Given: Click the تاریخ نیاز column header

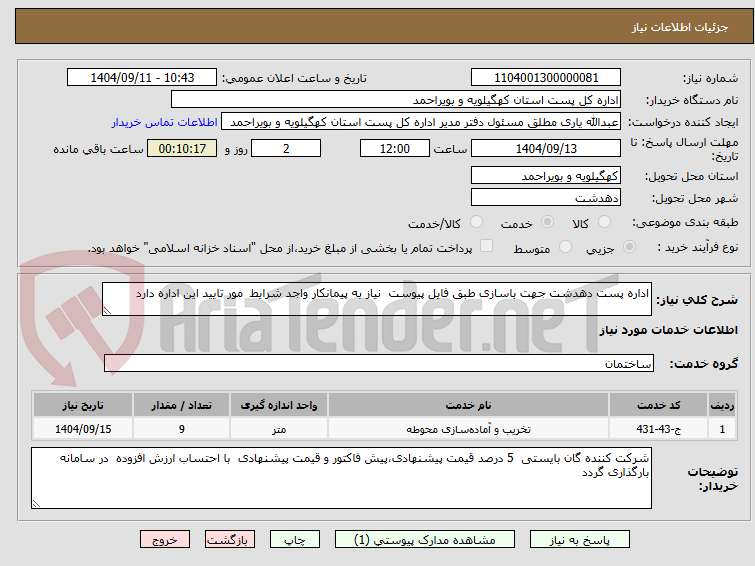Looking at the screenshot, I should pos(83,405).
